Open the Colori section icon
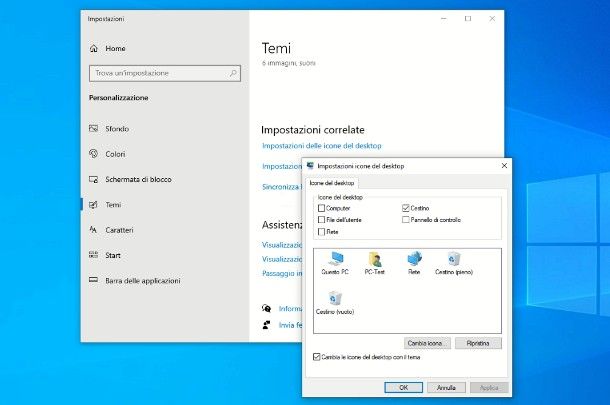610x405 pixels. click(93, 154)
